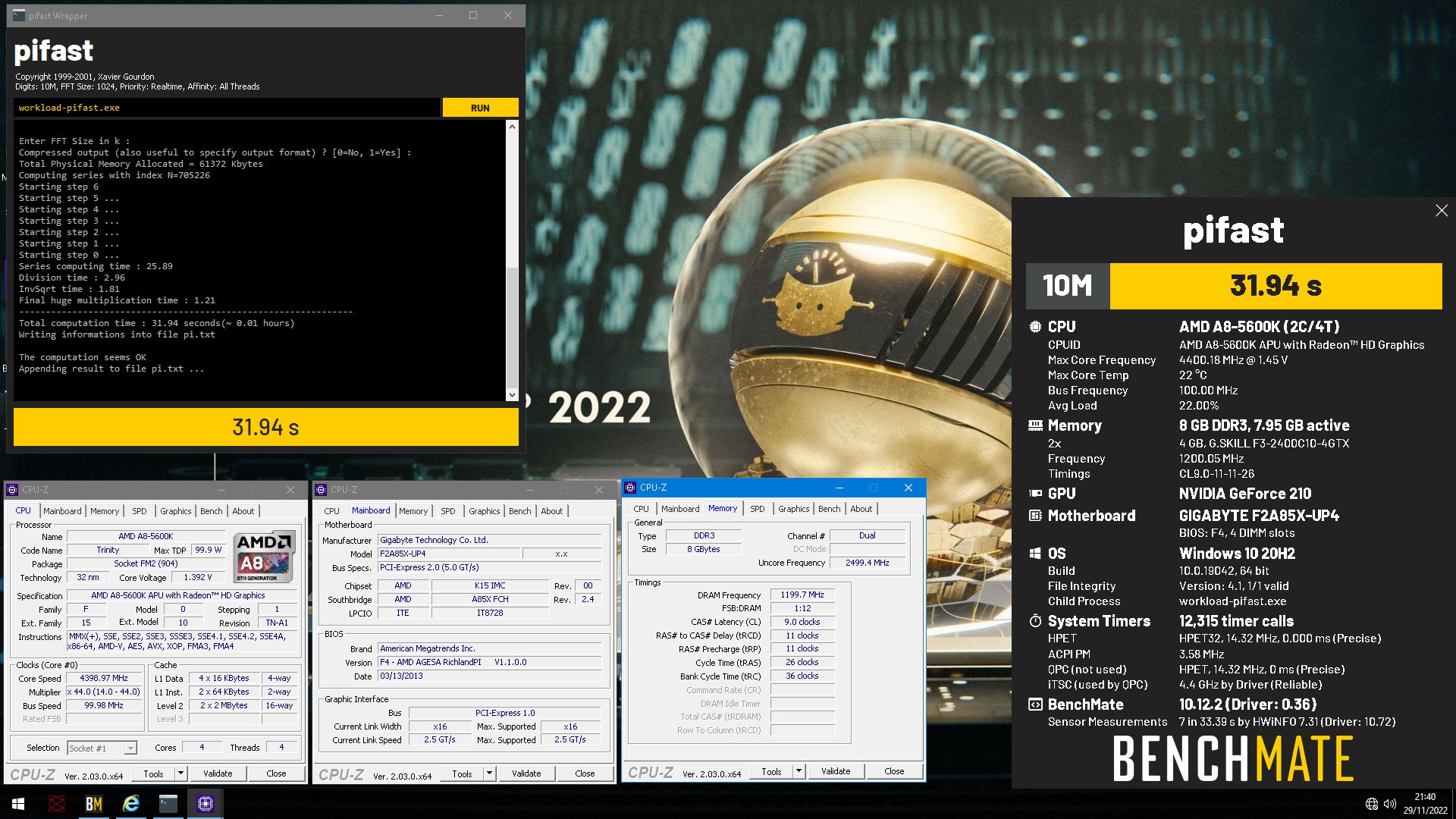Close the BenchMate pifast result panel
The height and width of the screenshot is (819, 1456).
click(1442, 211)
